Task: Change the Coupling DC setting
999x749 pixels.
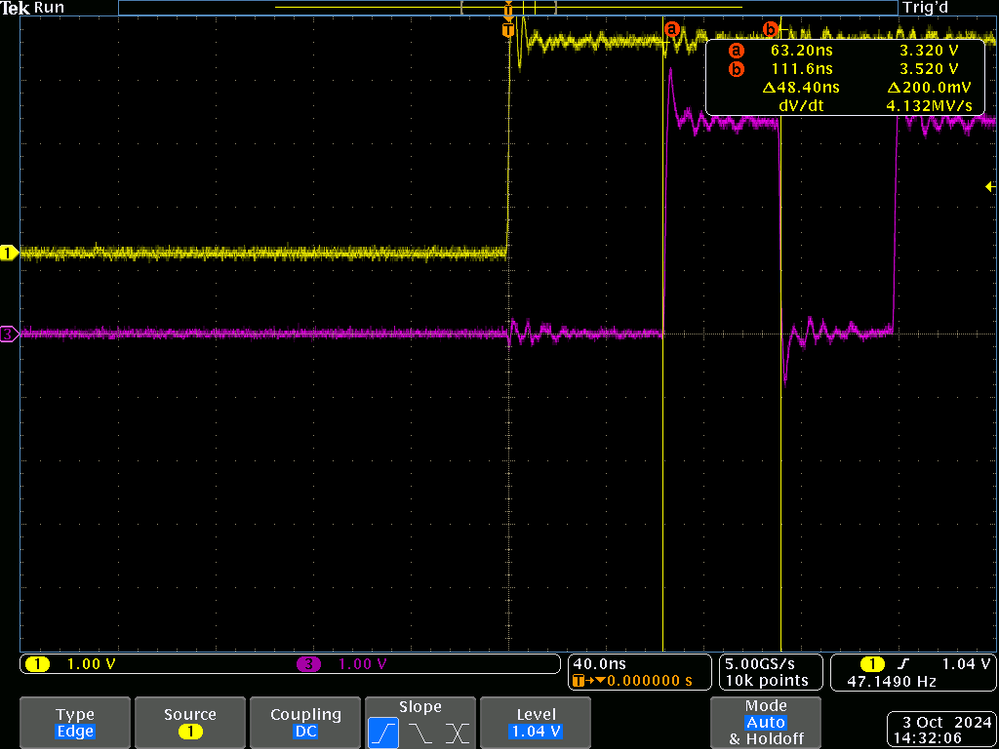Action: [305, 722]
